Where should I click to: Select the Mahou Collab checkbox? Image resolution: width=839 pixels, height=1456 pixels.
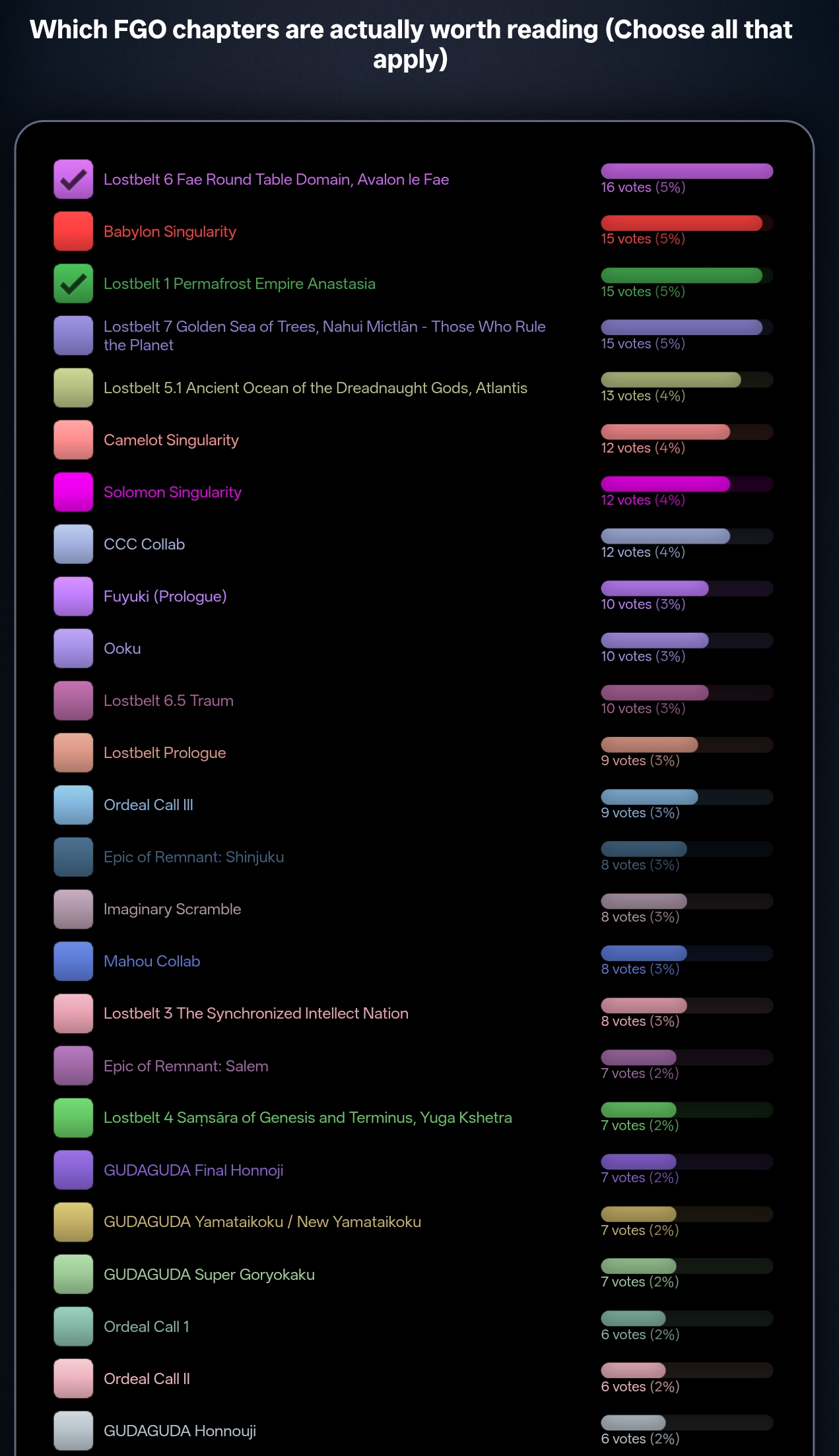click(73, 961)
